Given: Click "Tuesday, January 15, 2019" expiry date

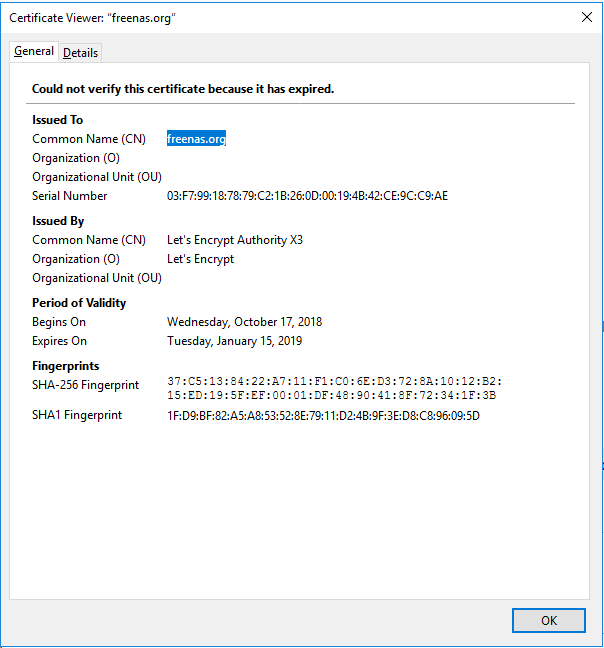Looking at the screenshot, I should click(x=234, y=341).
